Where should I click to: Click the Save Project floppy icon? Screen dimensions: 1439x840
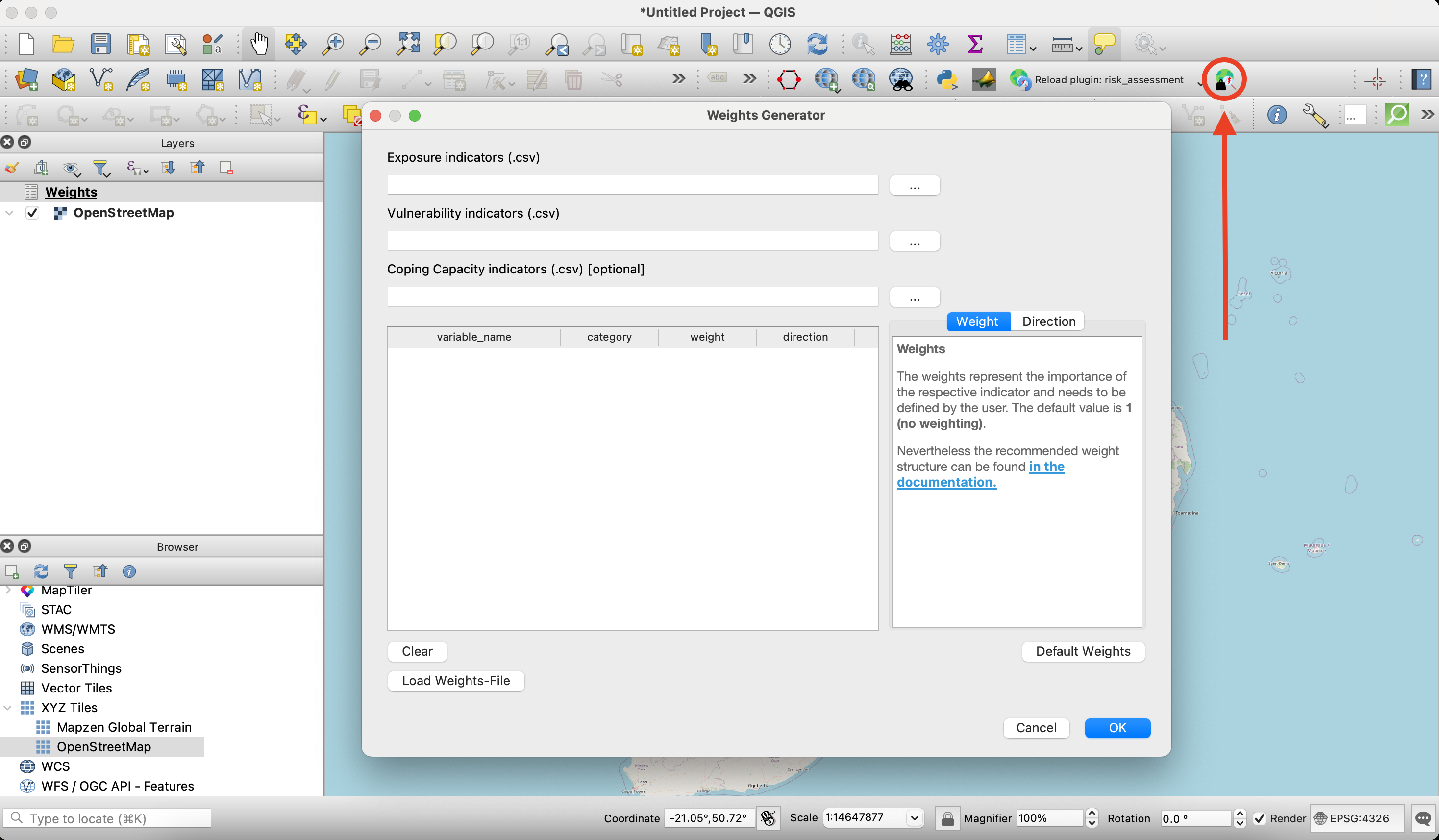click(100, 44)
